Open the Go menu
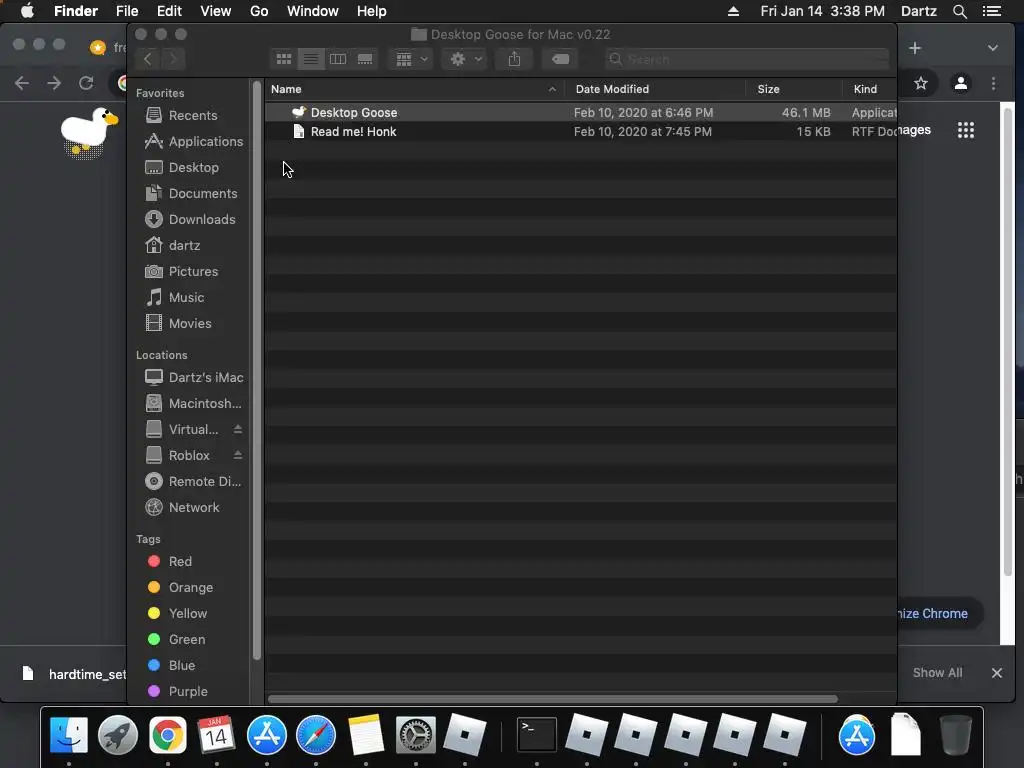 click(259, 11)
